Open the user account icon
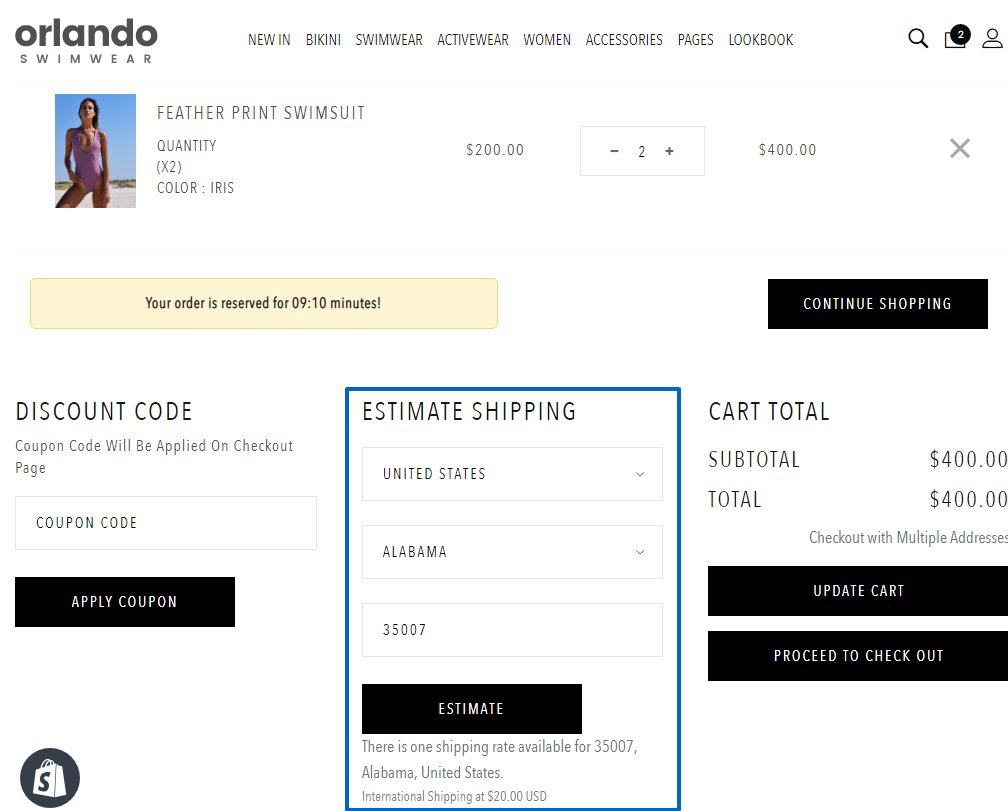 [992, 39]
